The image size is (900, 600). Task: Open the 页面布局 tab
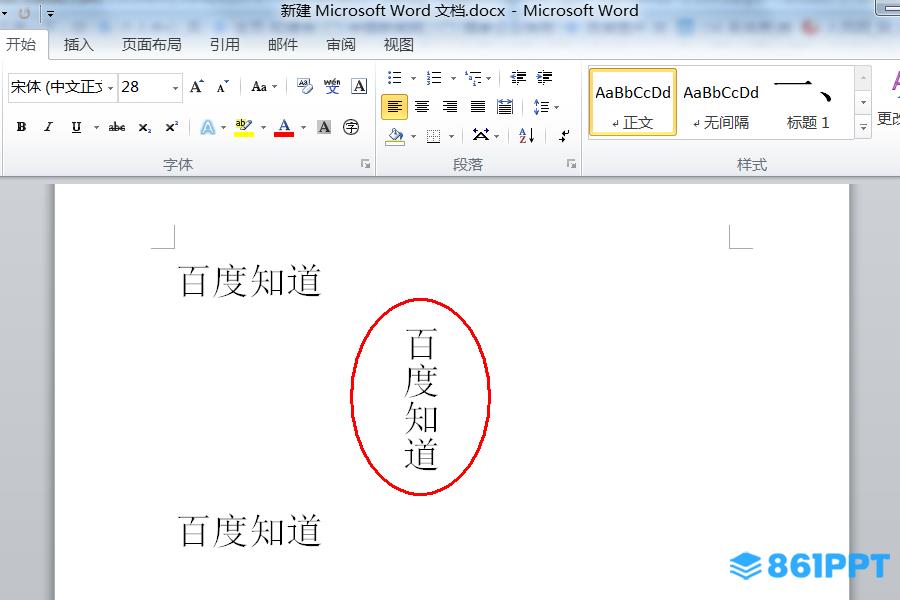[152, 44]
